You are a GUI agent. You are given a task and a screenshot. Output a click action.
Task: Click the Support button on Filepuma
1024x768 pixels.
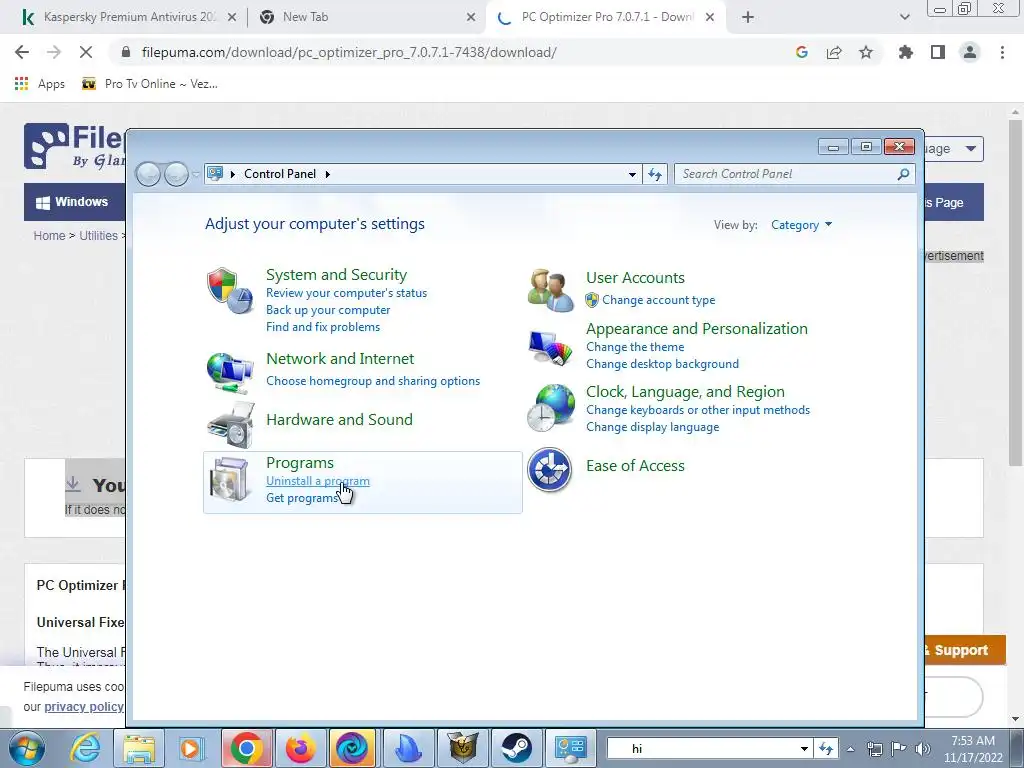click(x=964, y=650)
